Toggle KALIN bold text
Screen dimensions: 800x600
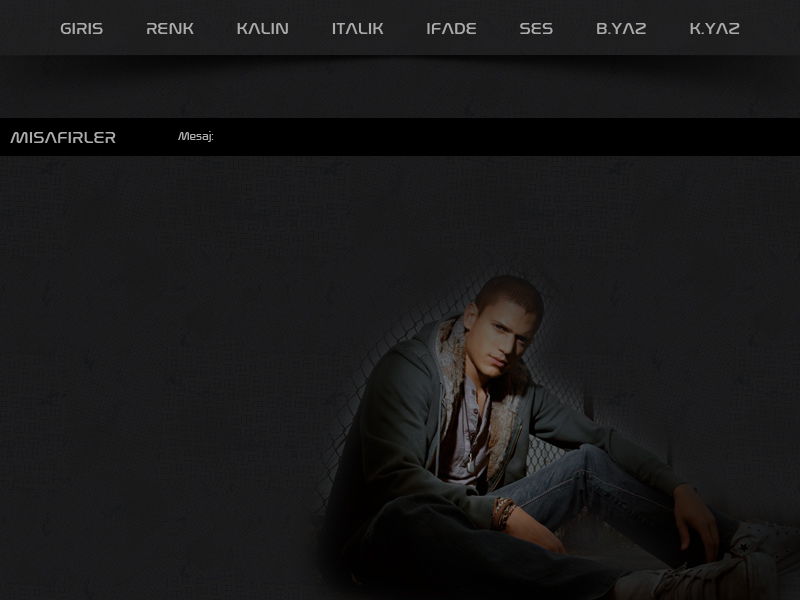(262, 28)
